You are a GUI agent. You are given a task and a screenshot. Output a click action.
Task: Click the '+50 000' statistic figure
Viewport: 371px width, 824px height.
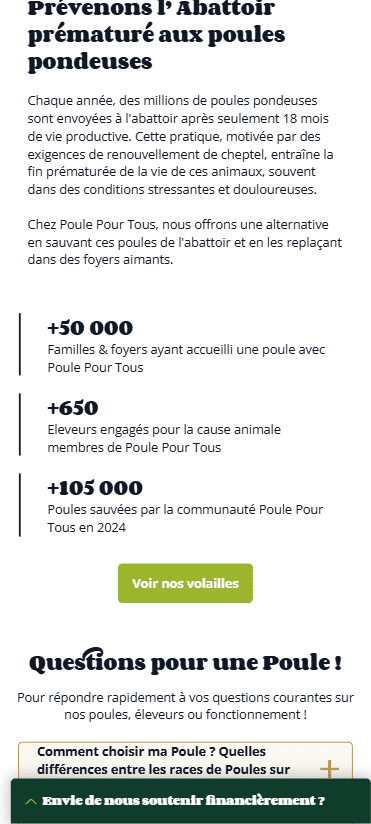pos(90,328)
